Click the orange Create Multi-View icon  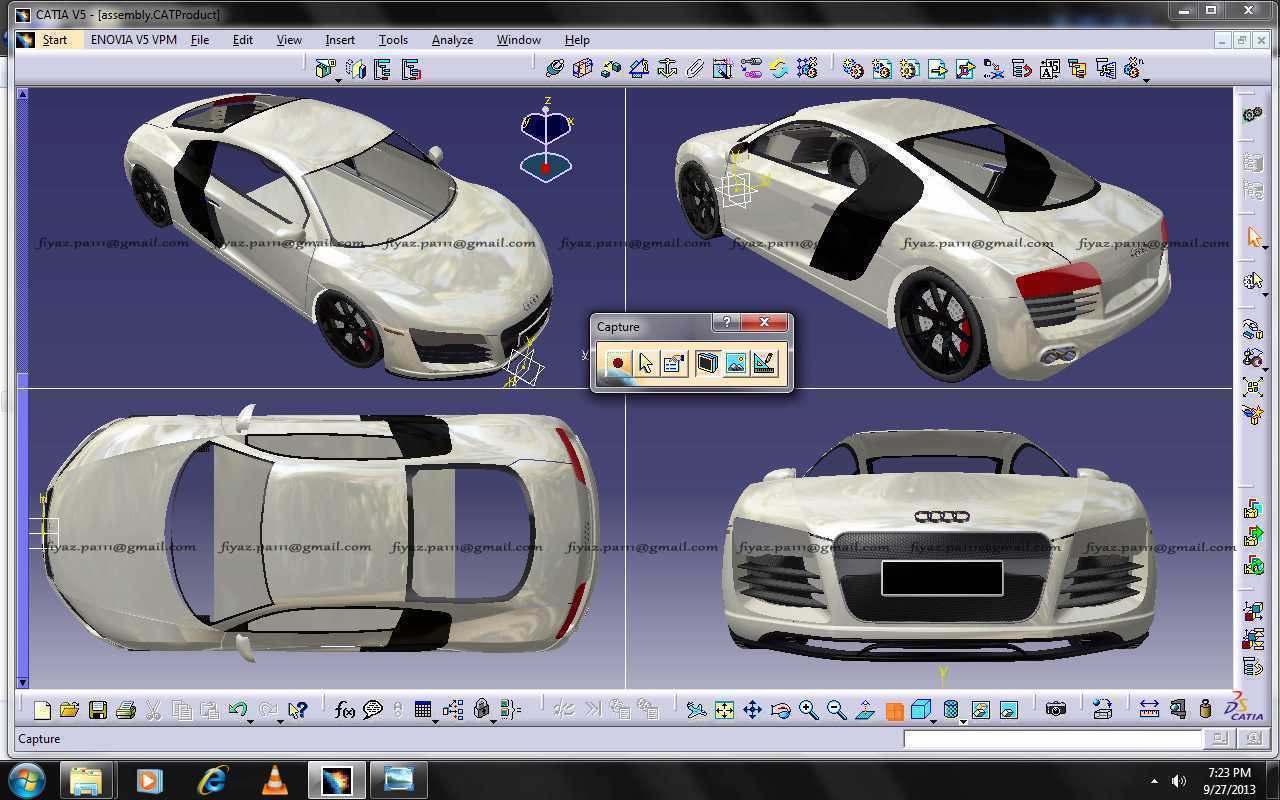point(894,711)
